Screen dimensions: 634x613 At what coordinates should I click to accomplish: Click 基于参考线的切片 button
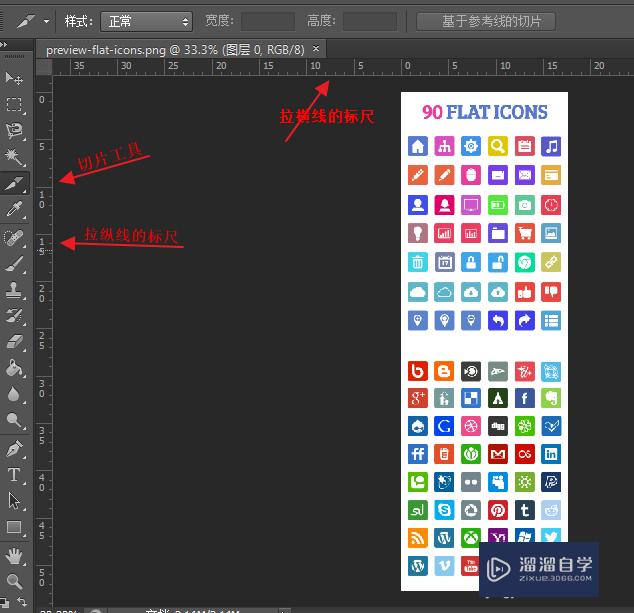[486, 21]
